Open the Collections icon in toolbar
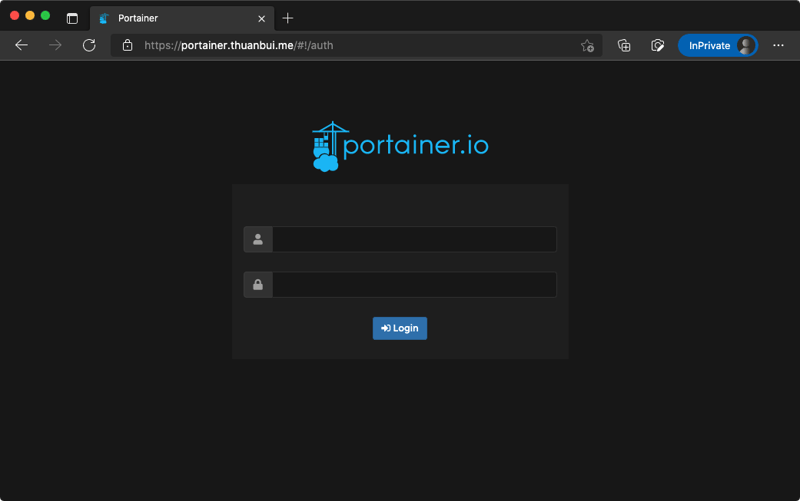Image resolution: width=800 pixels, height=501 pixels. (x=624, y=45)
